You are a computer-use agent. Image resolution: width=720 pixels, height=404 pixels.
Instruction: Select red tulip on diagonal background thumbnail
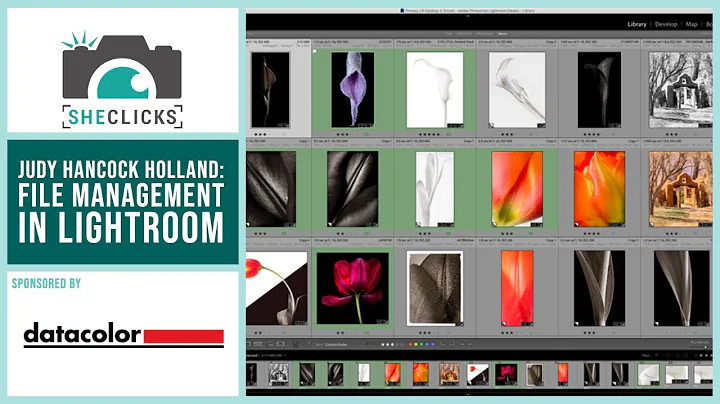click(x=277, y=288)
